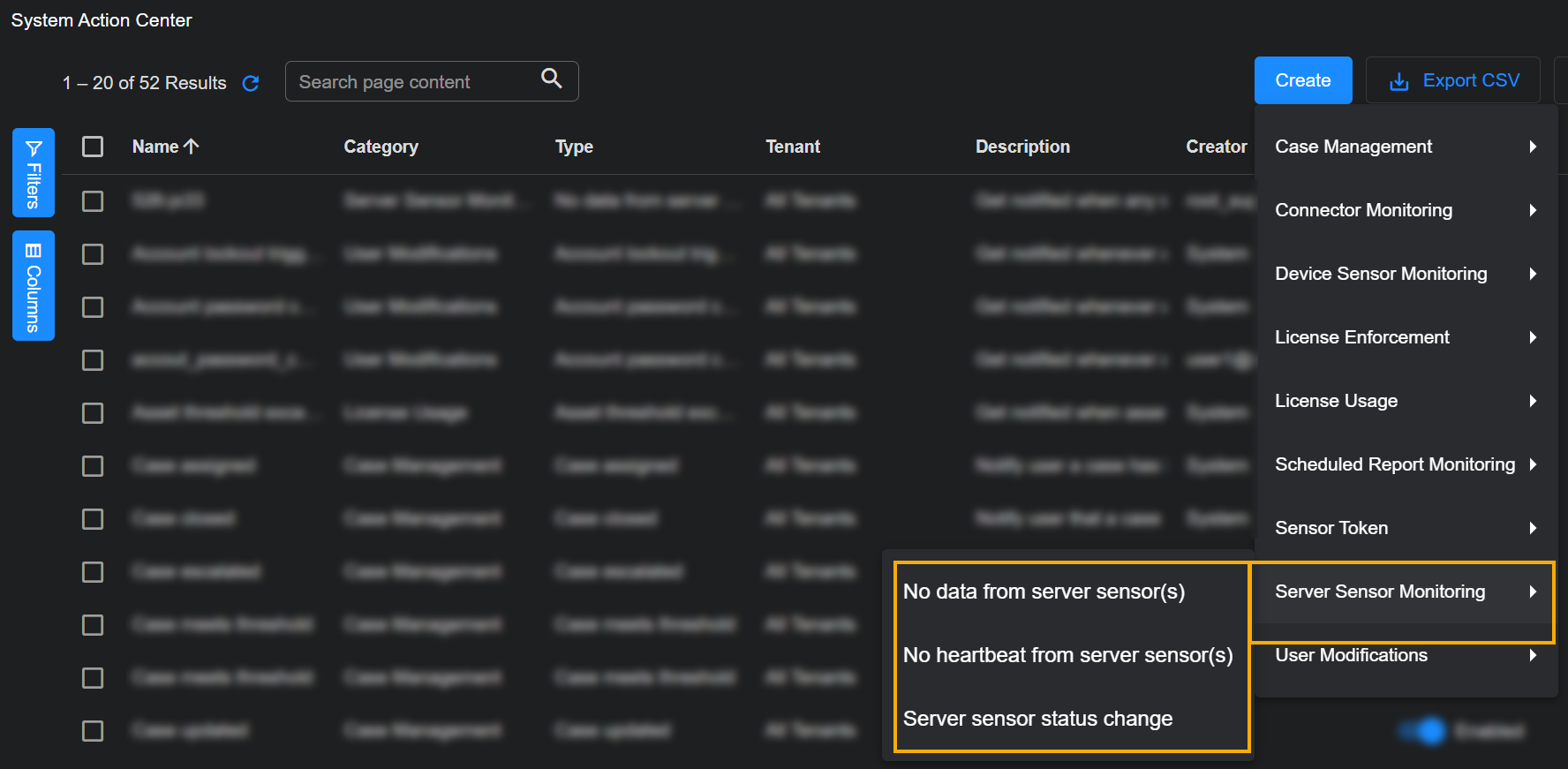This screenshot has width=1568, height=769.
Task: Click the Create button
Action: coord(1302,80)
